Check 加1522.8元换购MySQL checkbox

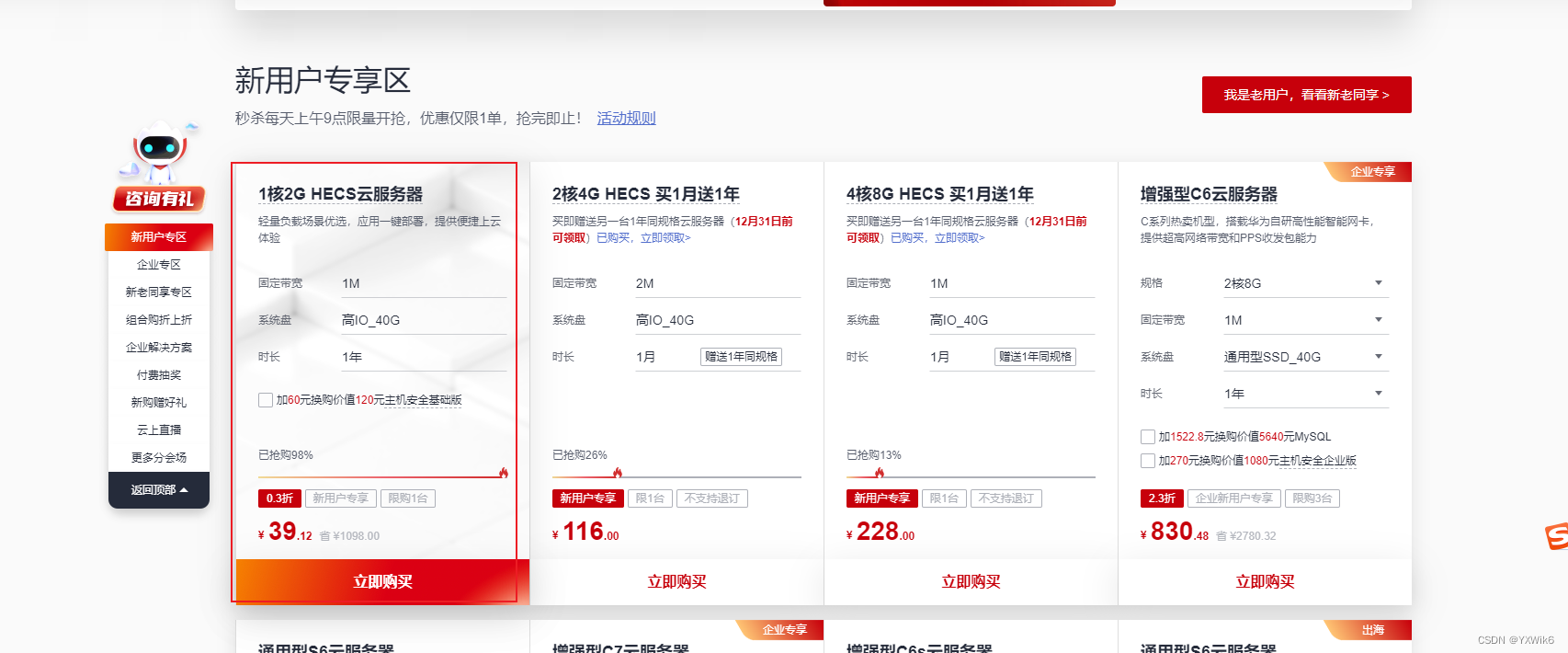pos(1148,437)
